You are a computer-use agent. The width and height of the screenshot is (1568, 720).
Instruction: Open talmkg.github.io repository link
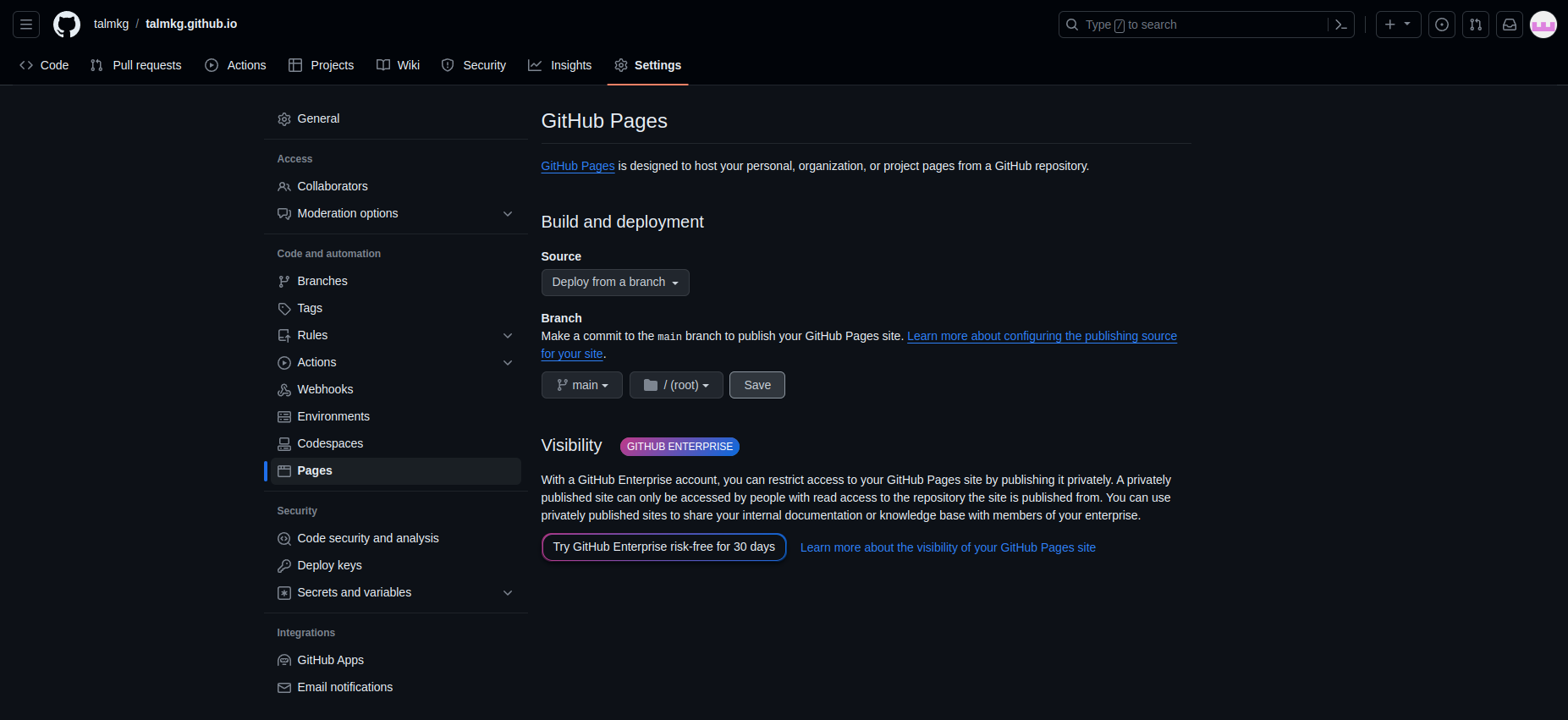coord(191,24)
